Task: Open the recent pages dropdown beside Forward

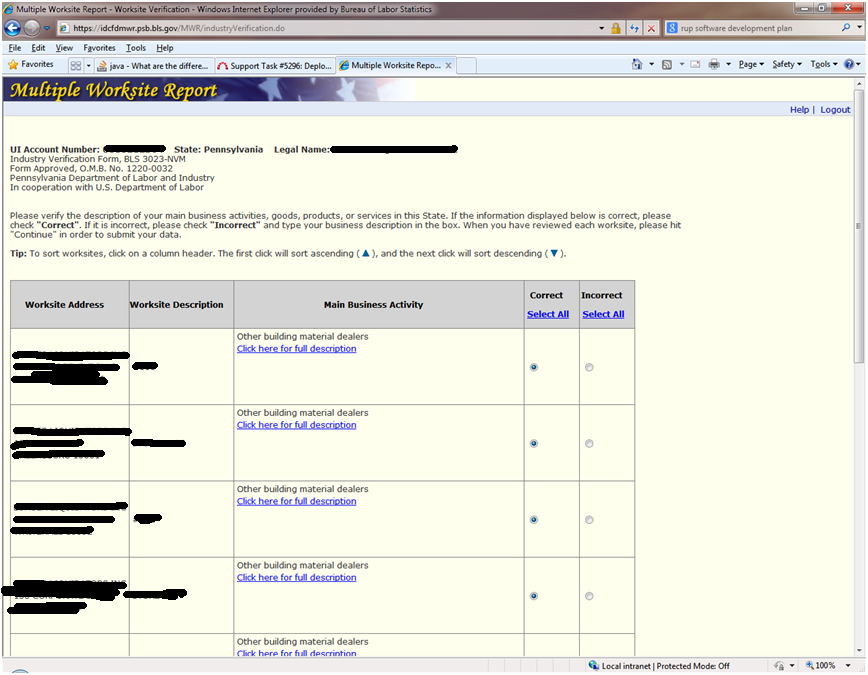Action: pos(47,28)
